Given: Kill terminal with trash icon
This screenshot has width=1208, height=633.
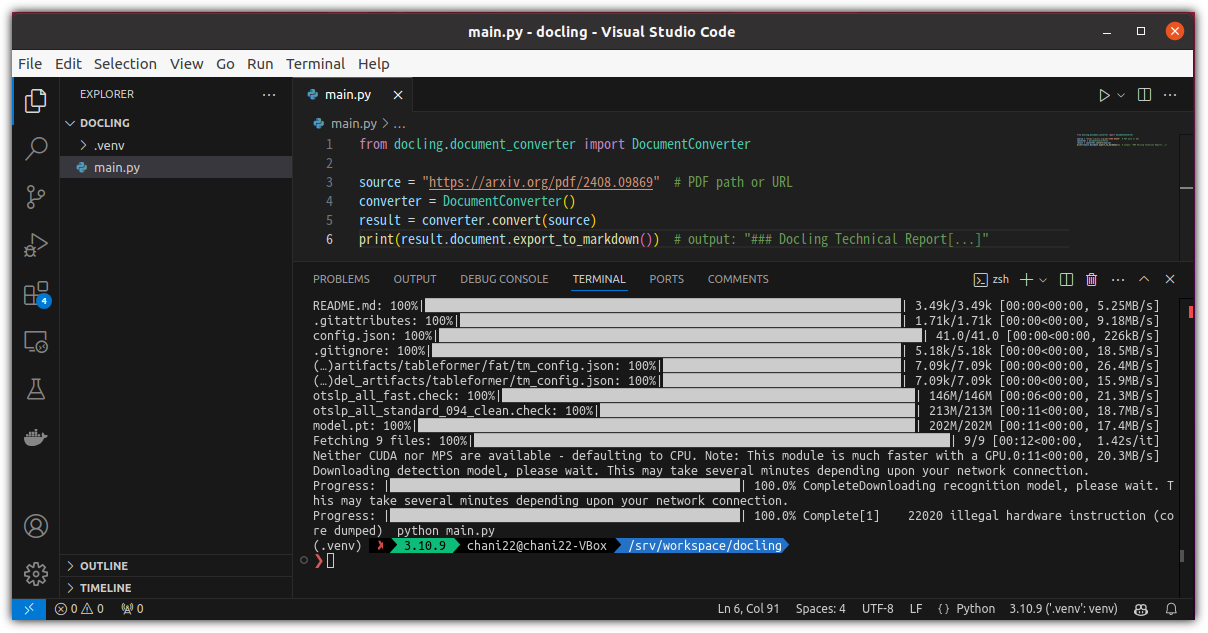Looking at the screenshot, I should [x=1092, y=279].
